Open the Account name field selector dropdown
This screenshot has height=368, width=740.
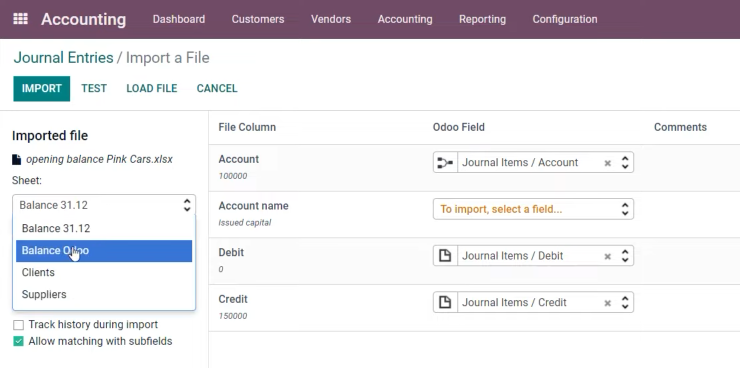tap(533, 209)
